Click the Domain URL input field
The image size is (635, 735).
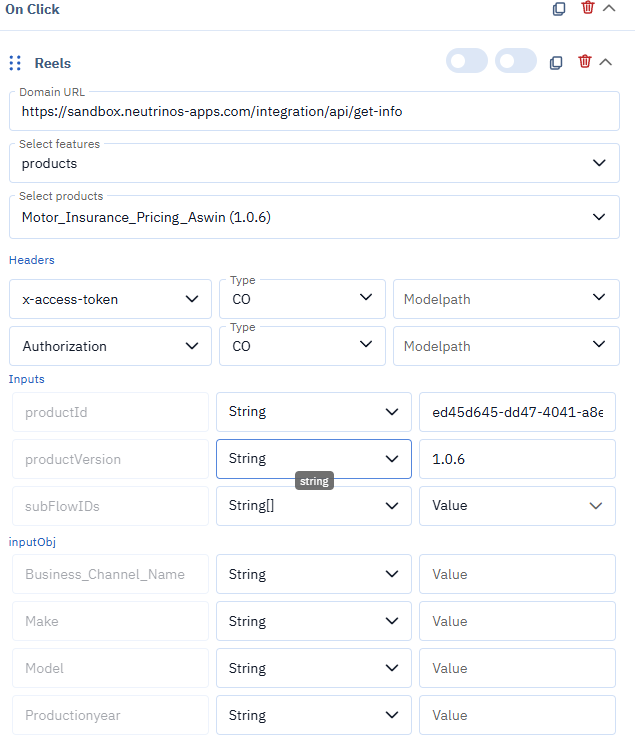point(314,112)
